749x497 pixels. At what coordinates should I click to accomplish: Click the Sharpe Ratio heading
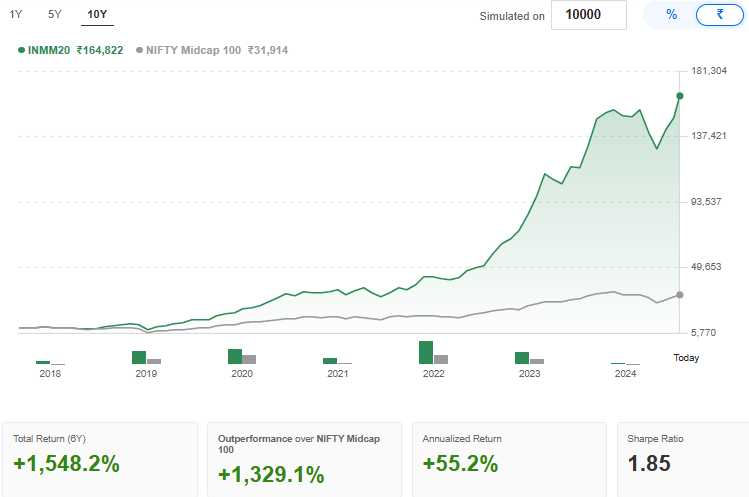point(655,439)
